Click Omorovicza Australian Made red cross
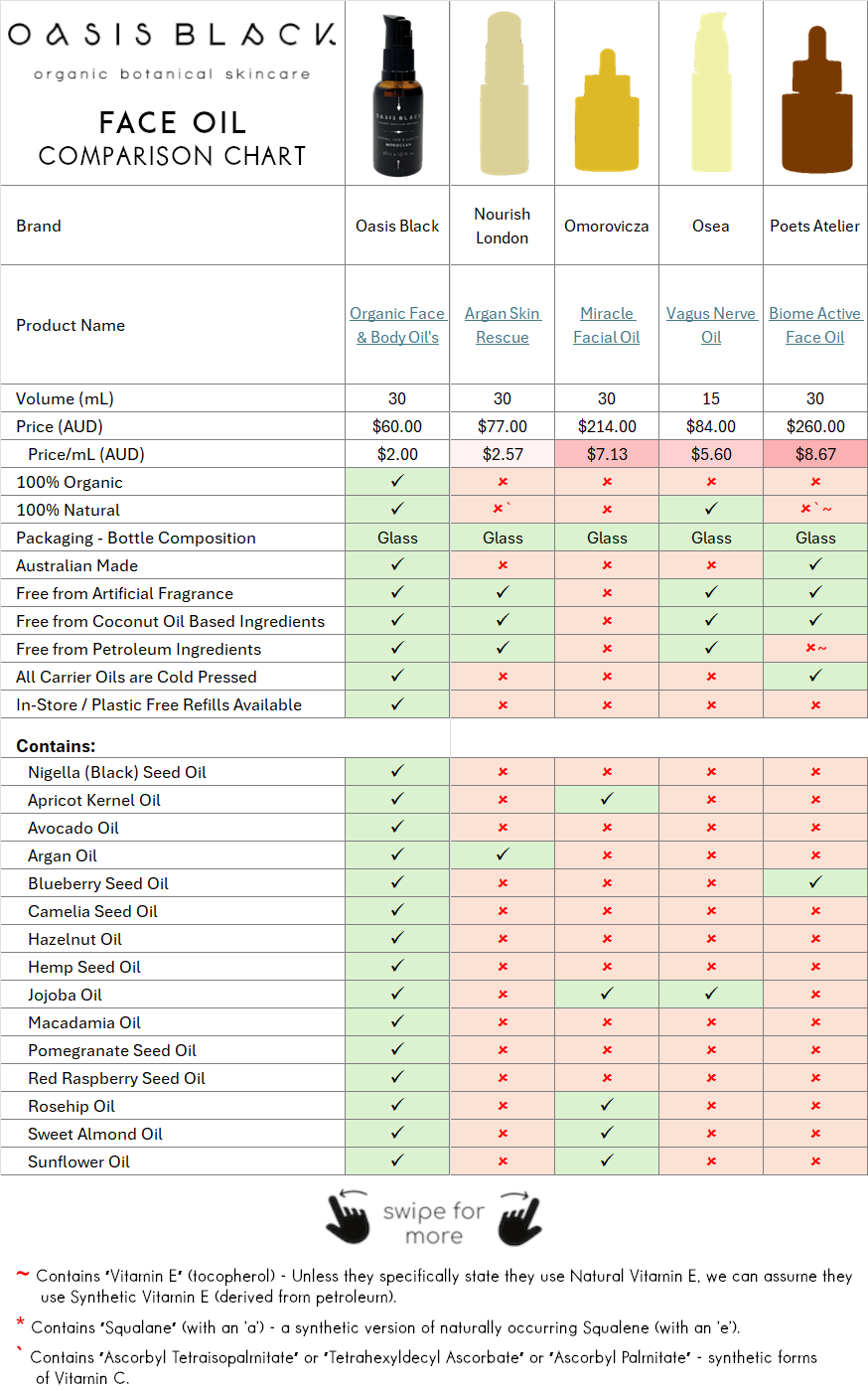 607,564
